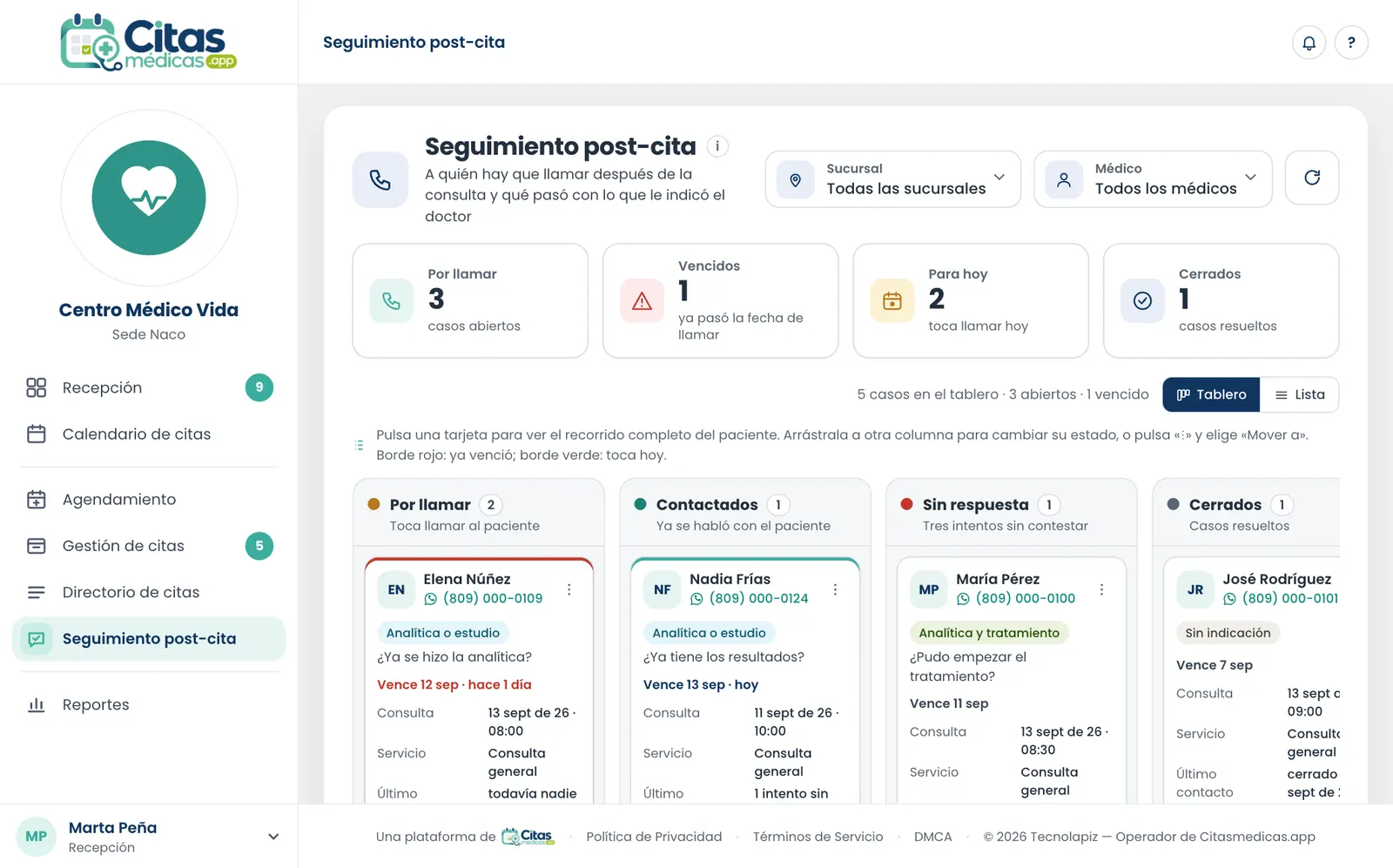The height and width of the screenshot is (868, 1393).
Task: Open Gestión de citas
Action: (x=149, y=546)
